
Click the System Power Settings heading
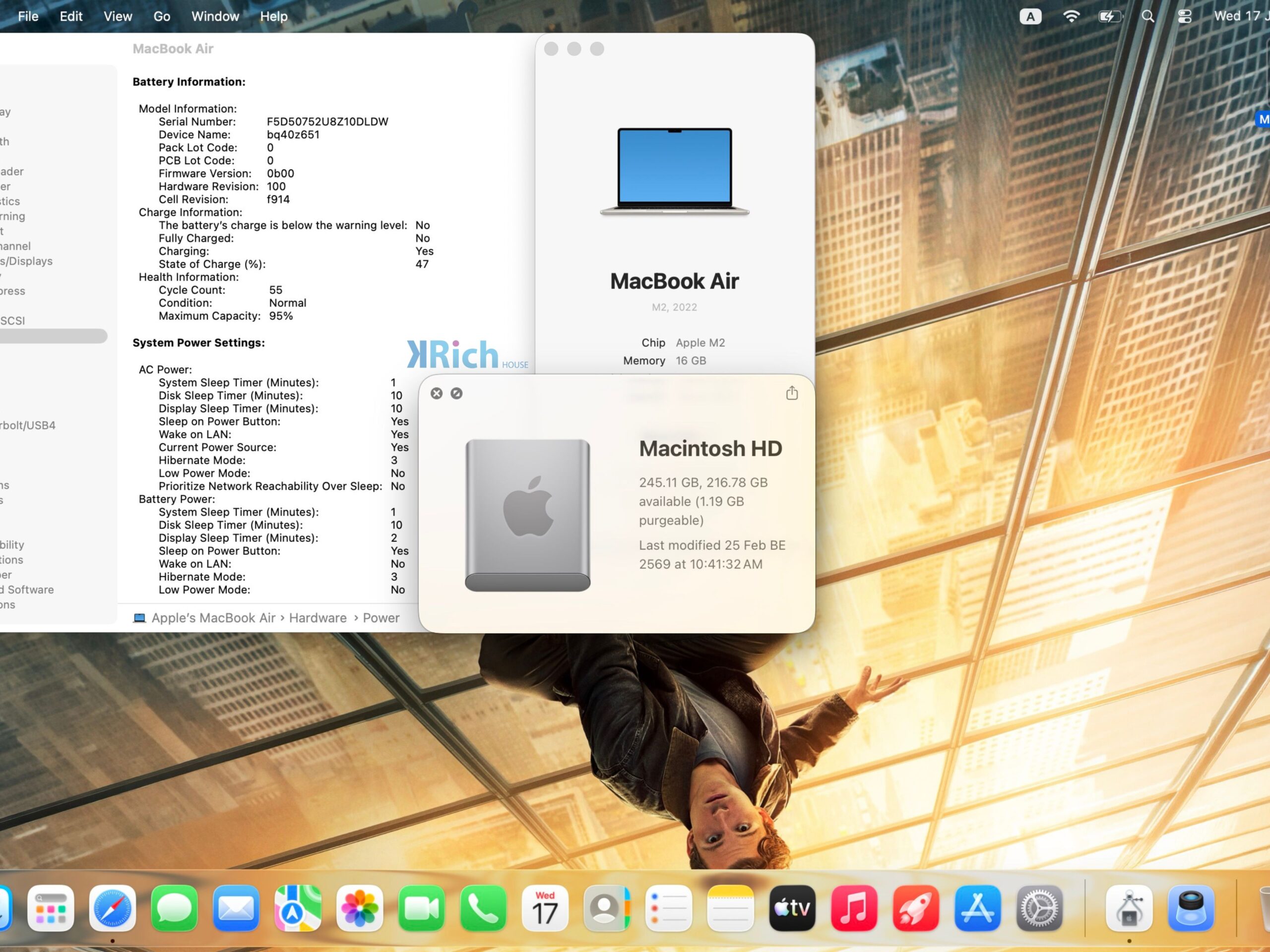coord(198,343)
